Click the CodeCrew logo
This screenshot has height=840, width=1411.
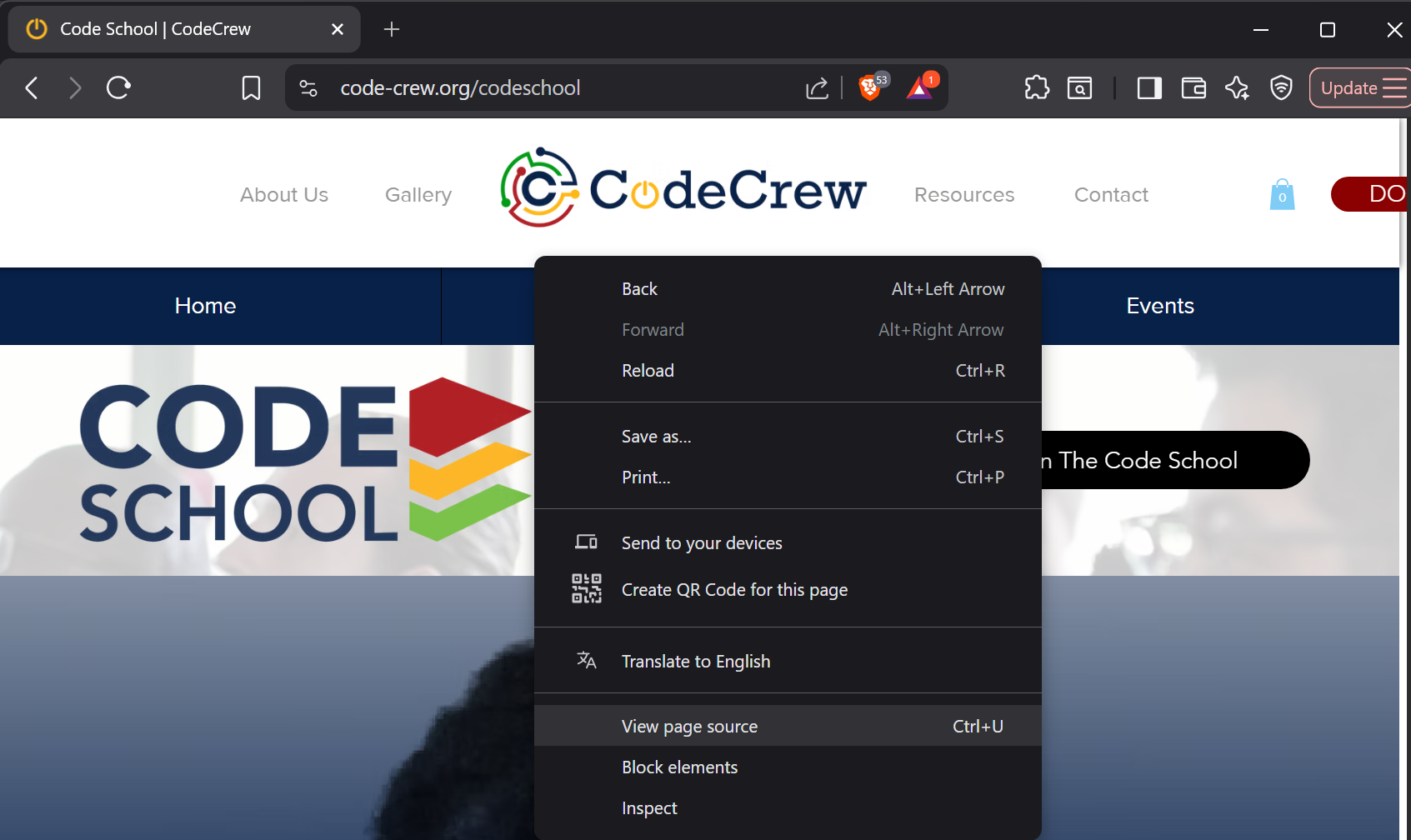683,188
